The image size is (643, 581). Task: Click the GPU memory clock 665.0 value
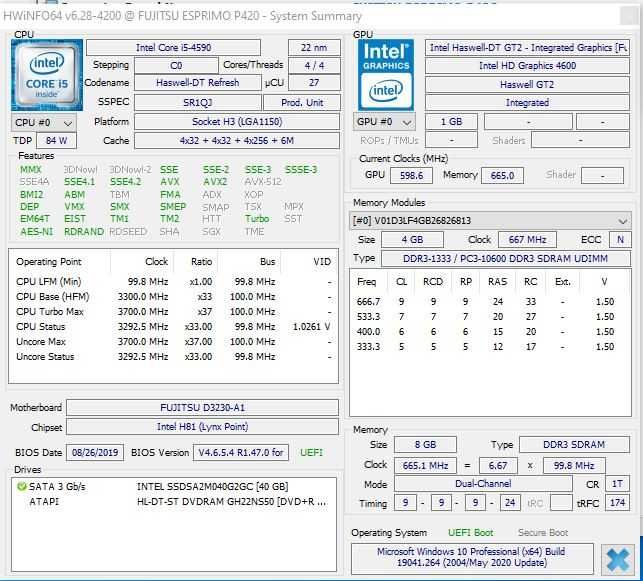click(502, 175)
